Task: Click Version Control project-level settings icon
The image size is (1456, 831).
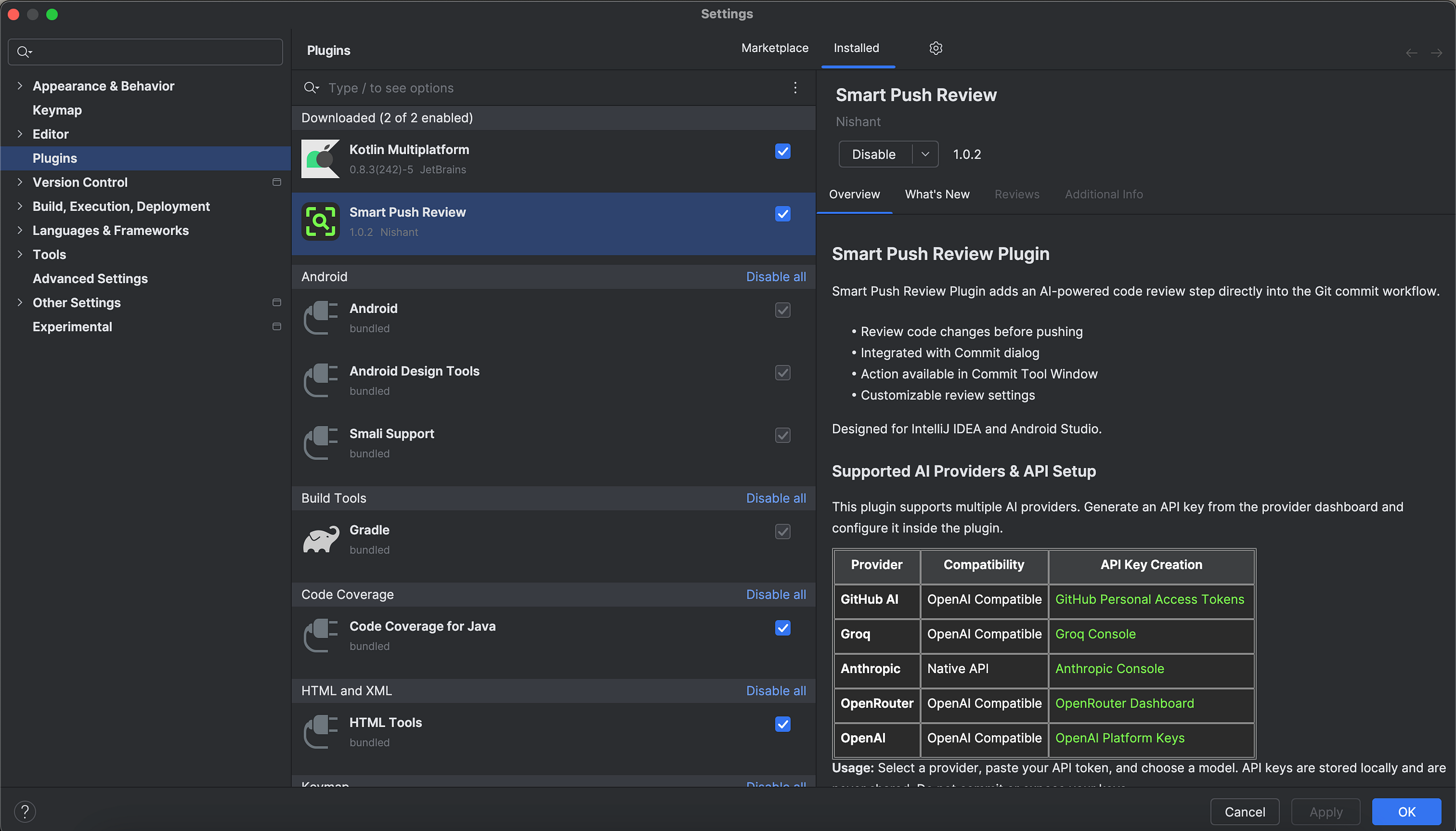Action: [x=277, y=182]
